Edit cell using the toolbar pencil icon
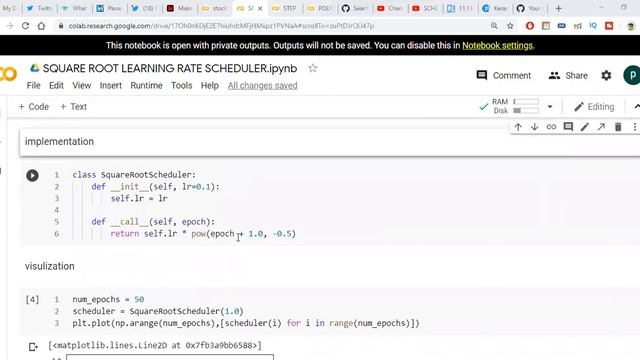The height and width of the screenshot is (360, 640). click(584, 127)
